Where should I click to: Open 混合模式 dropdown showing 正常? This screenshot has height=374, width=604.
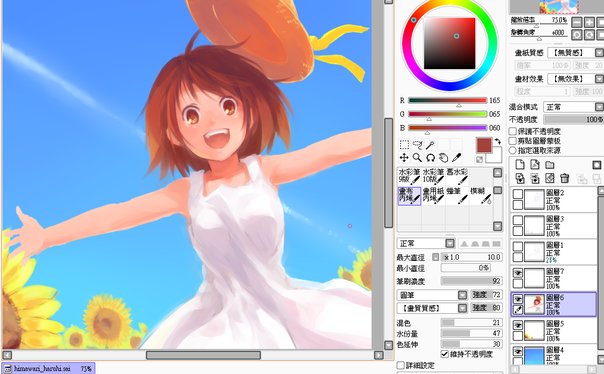(573, 107)
